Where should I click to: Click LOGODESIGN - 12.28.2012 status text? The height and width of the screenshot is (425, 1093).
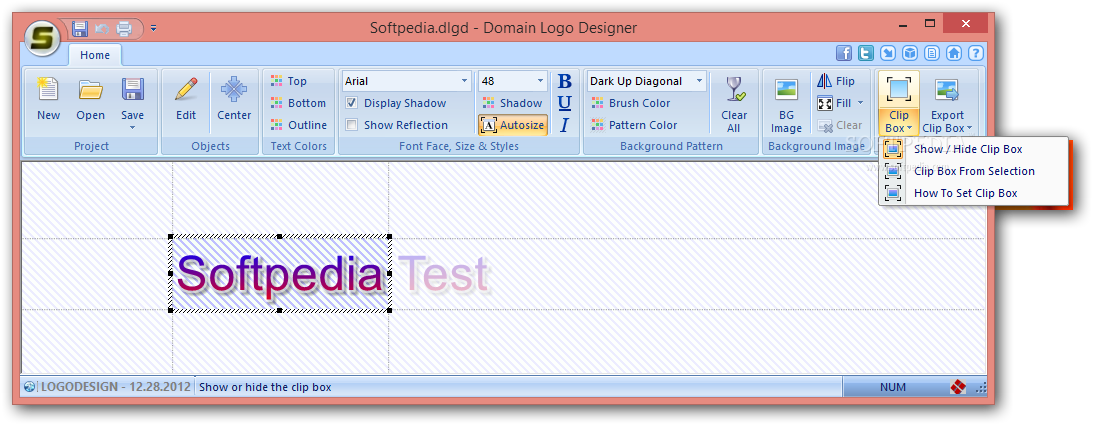(x=115, y=387)
